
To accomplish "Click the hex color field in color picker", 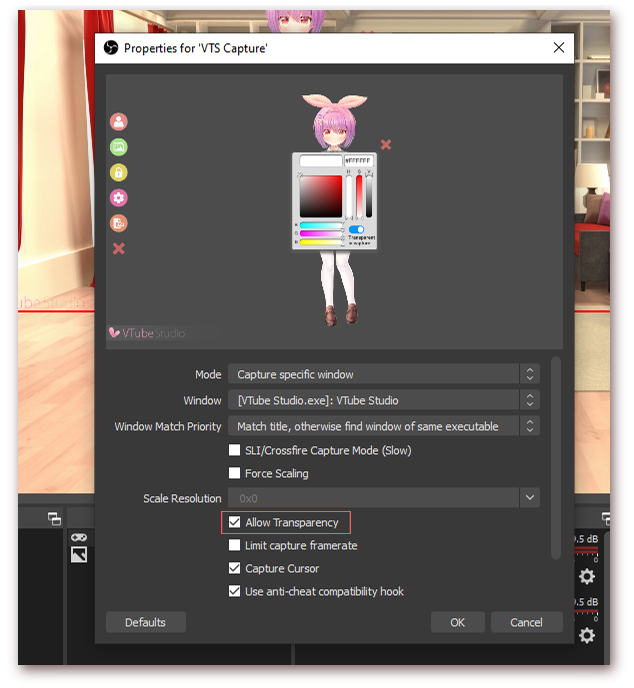I will point(358,161).
